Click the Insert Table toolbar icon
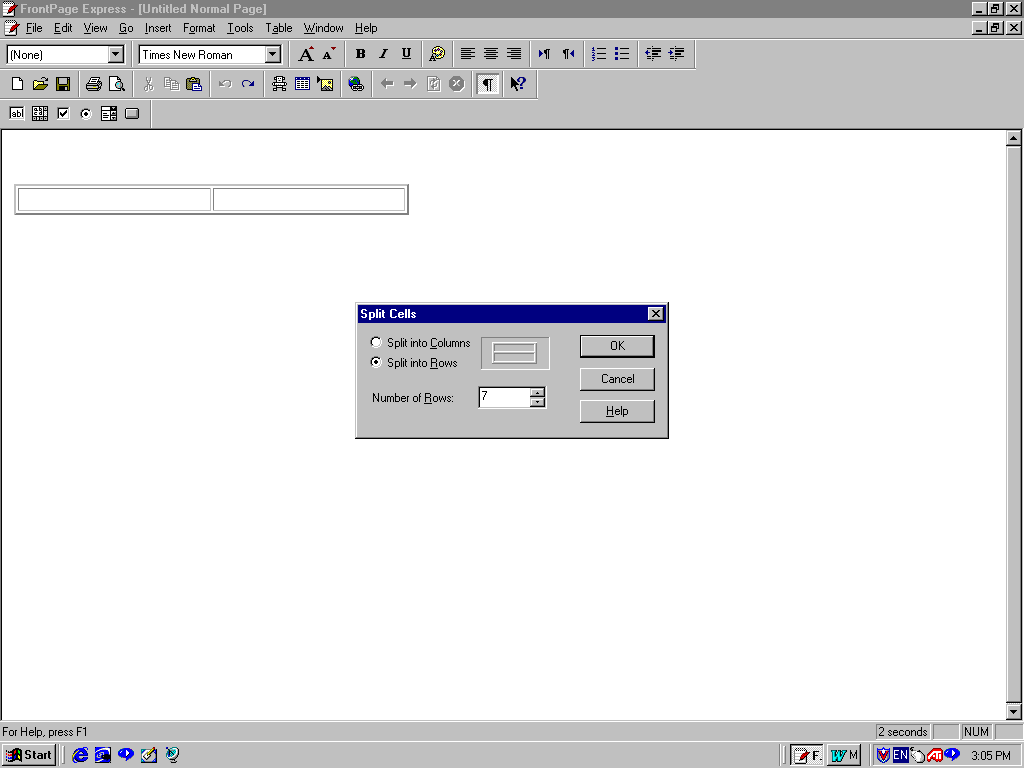The width and height of the screenshot is (1024, 768). [302, 84]
